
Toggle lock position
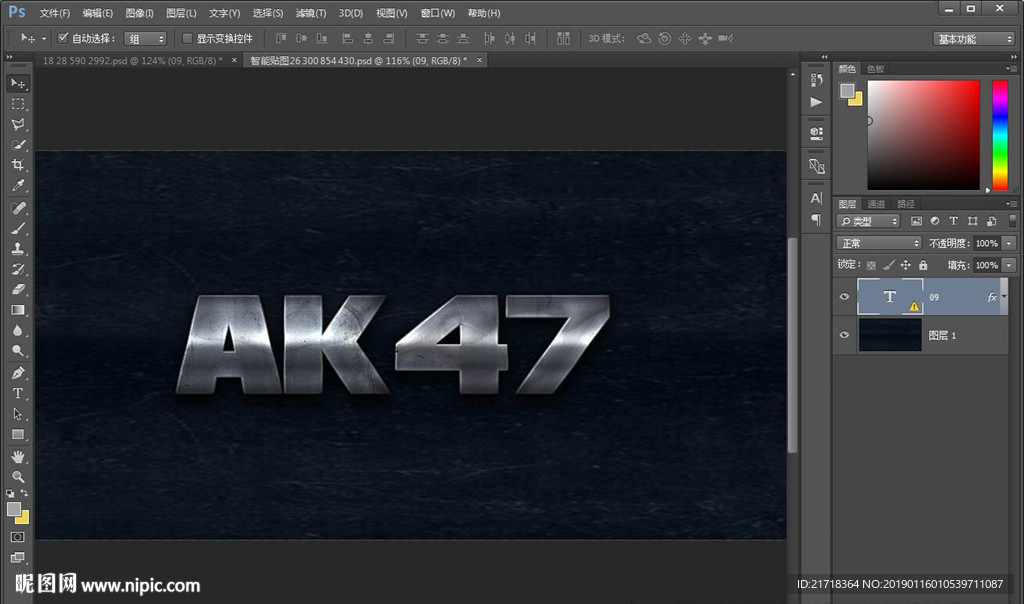906,265
